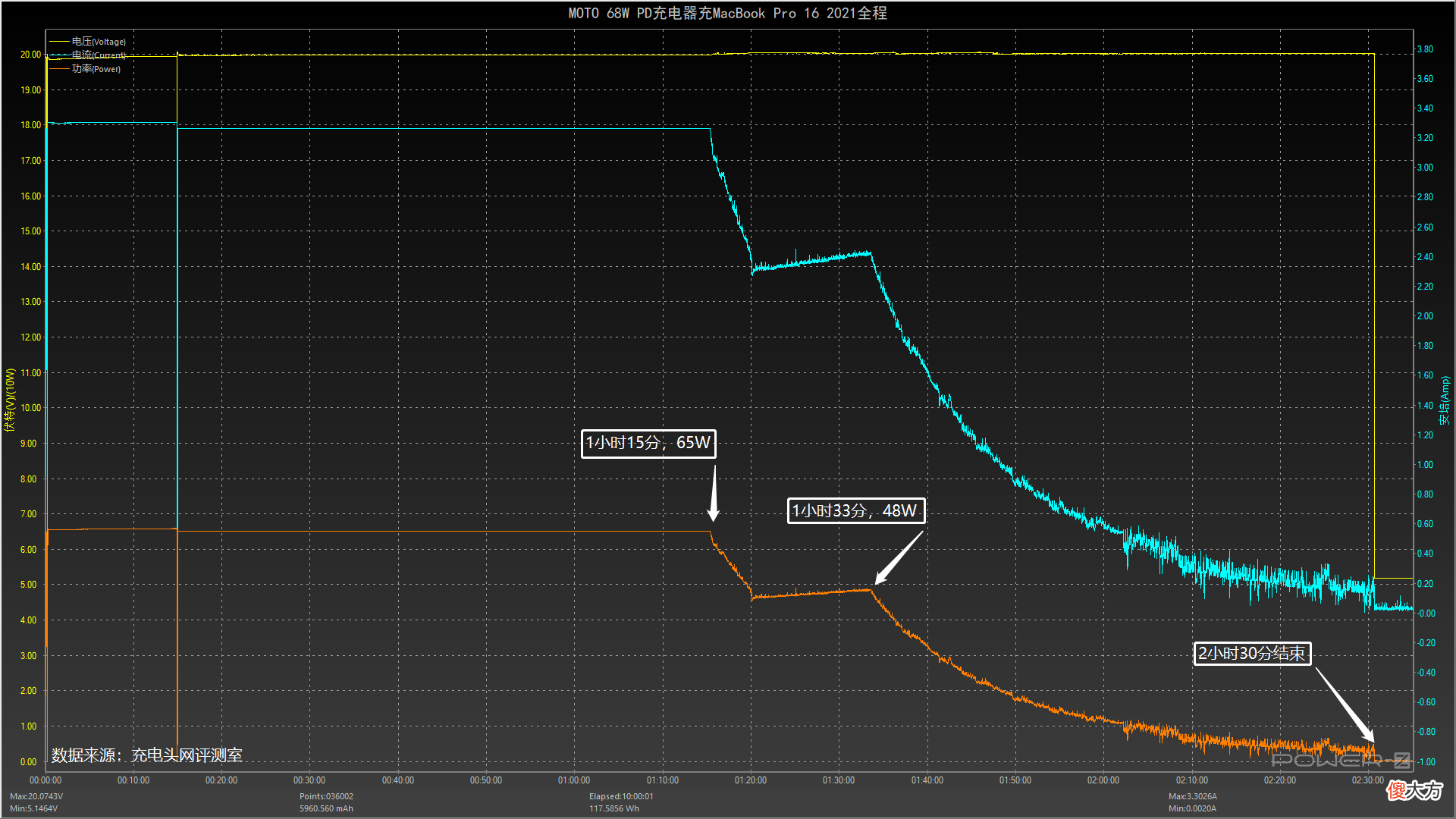Click the Max:3.3026A status value

[1193, 796]
